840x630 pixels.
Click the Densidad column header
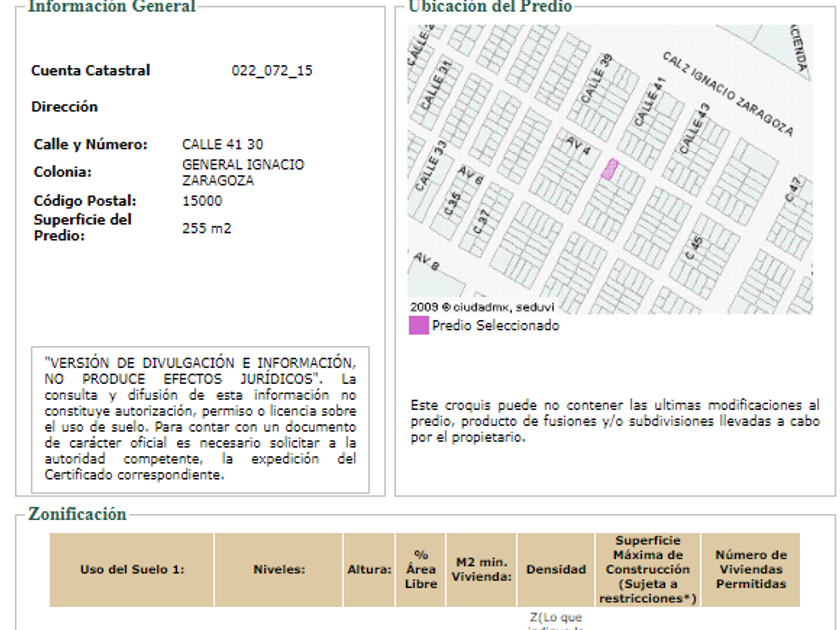pyautogui.click(x=556, y=569)
